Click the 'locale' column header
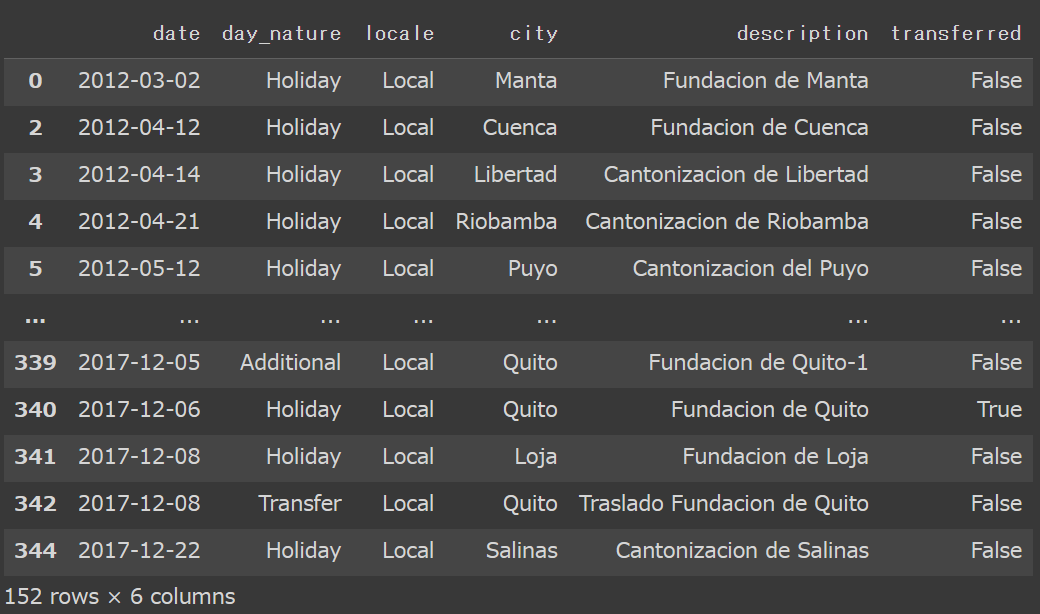Viewport: 1040px width, 614px height. 400,34
